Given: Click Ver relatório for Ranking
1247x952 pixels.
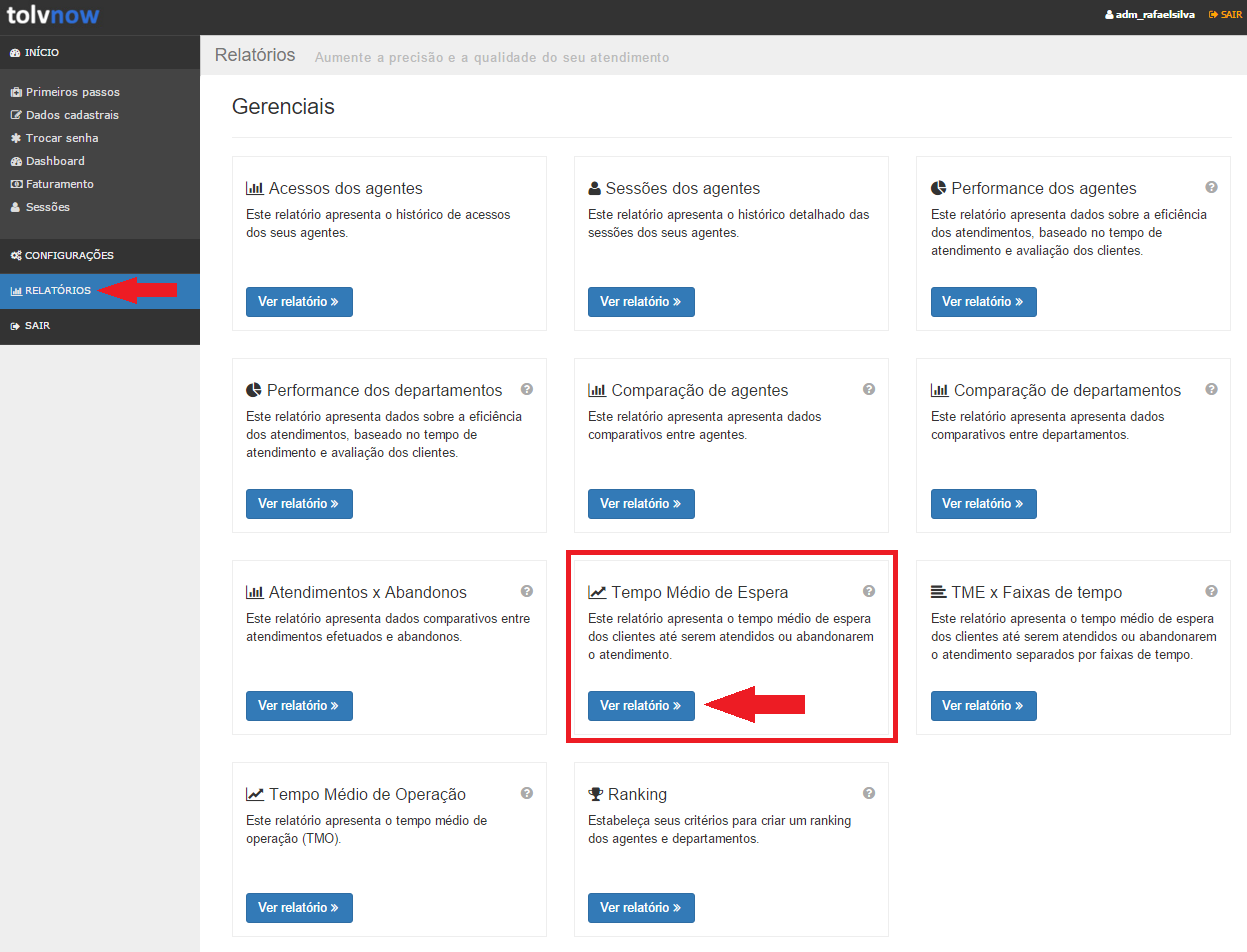Looking at the screenshot, I should 641,908.
